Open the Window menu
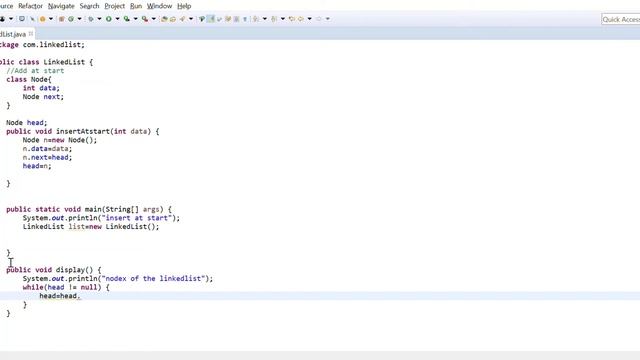 coord(159,6)
